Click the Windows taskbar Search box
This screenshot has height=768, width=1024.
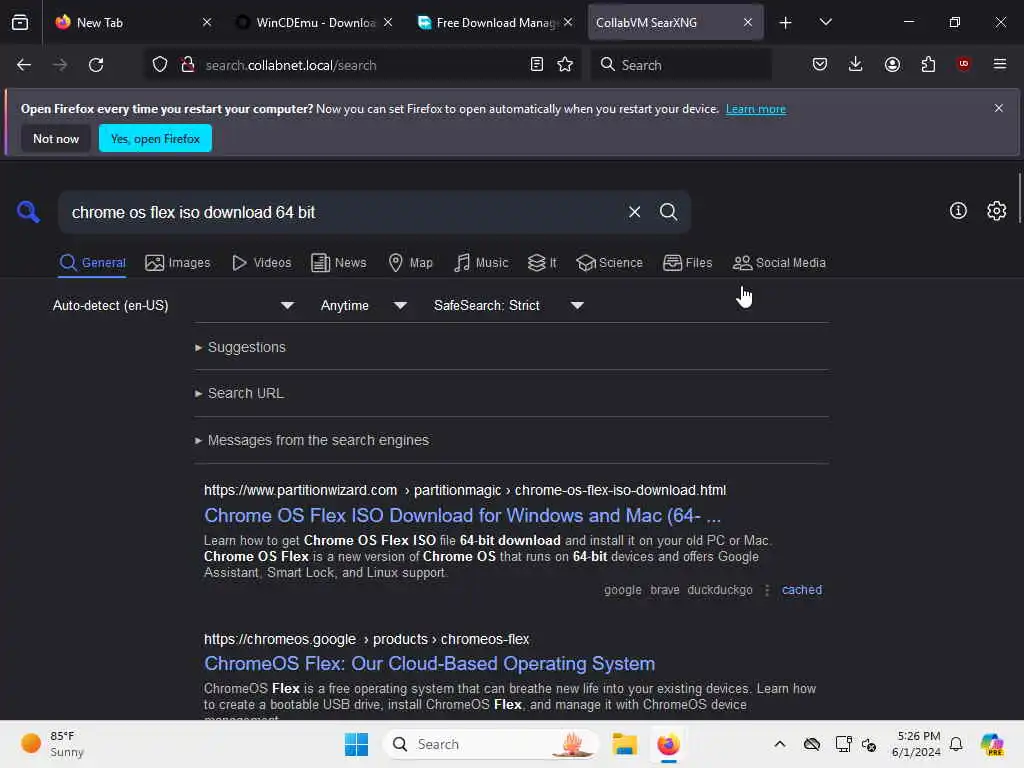coord(491,744)
